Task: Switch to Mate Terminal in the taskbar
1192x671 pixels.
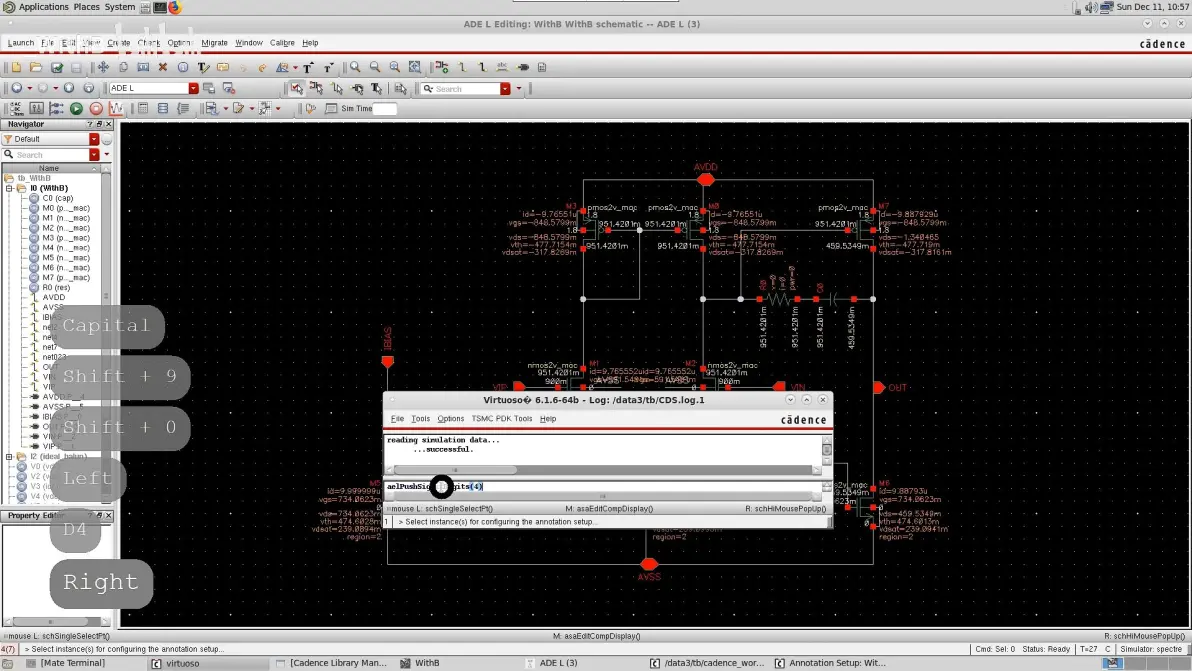Action: tap(67, 663)
